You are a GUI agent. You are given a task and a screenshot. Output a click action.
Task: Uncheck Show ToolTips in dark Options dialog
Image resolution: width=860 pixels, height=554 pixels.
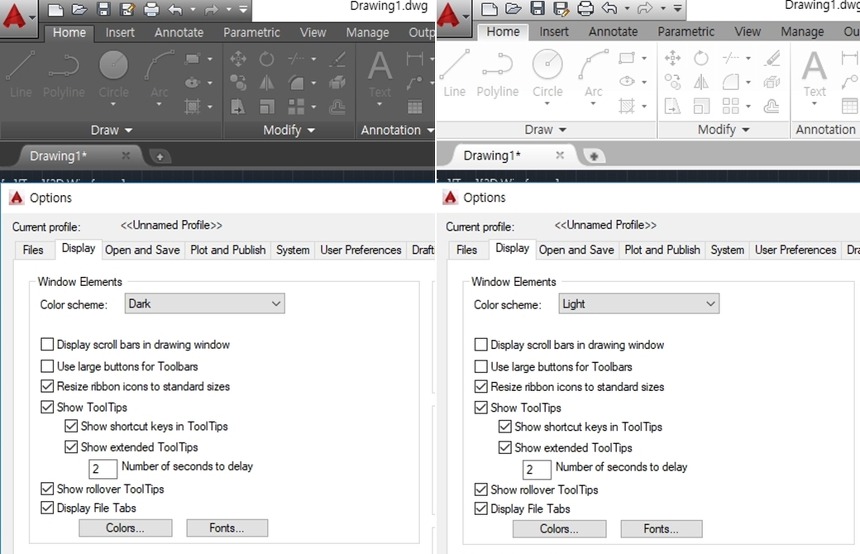click(x=47, y=407)
